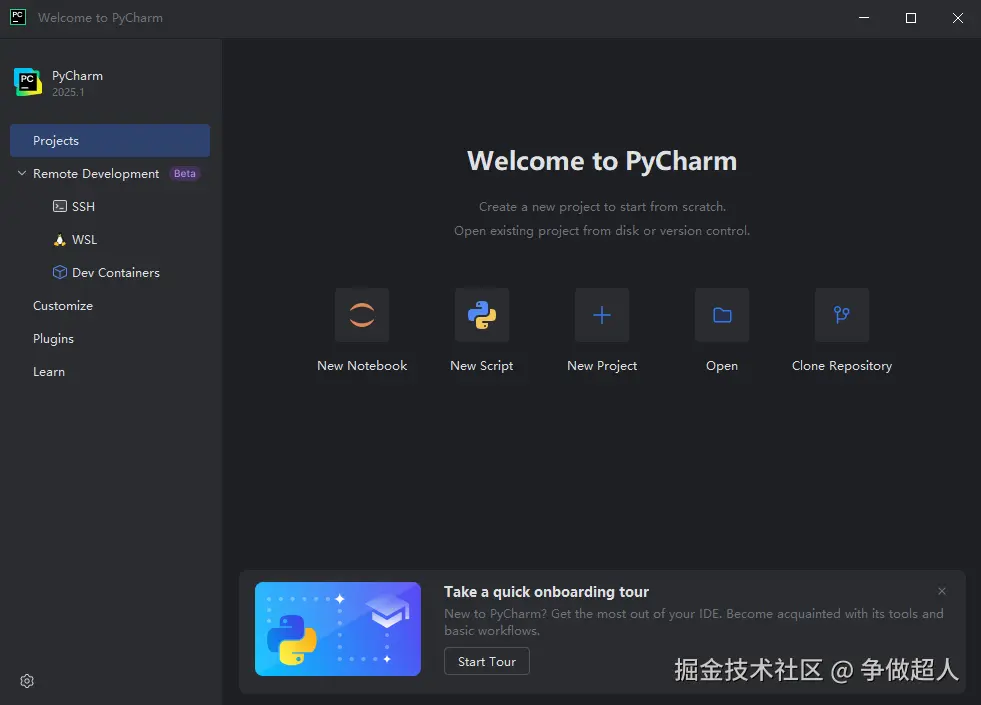Select SSH under Remote Development

coord(83,206)
